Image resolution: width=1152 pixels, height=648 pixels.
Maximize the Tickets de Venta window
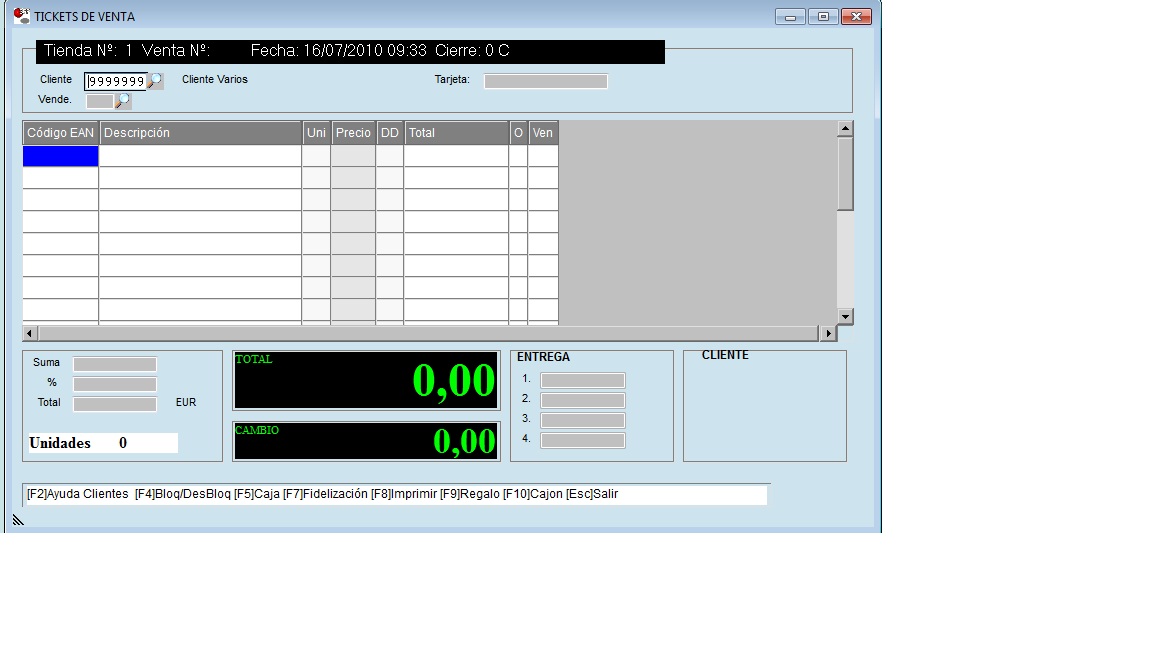pos(823,17)
